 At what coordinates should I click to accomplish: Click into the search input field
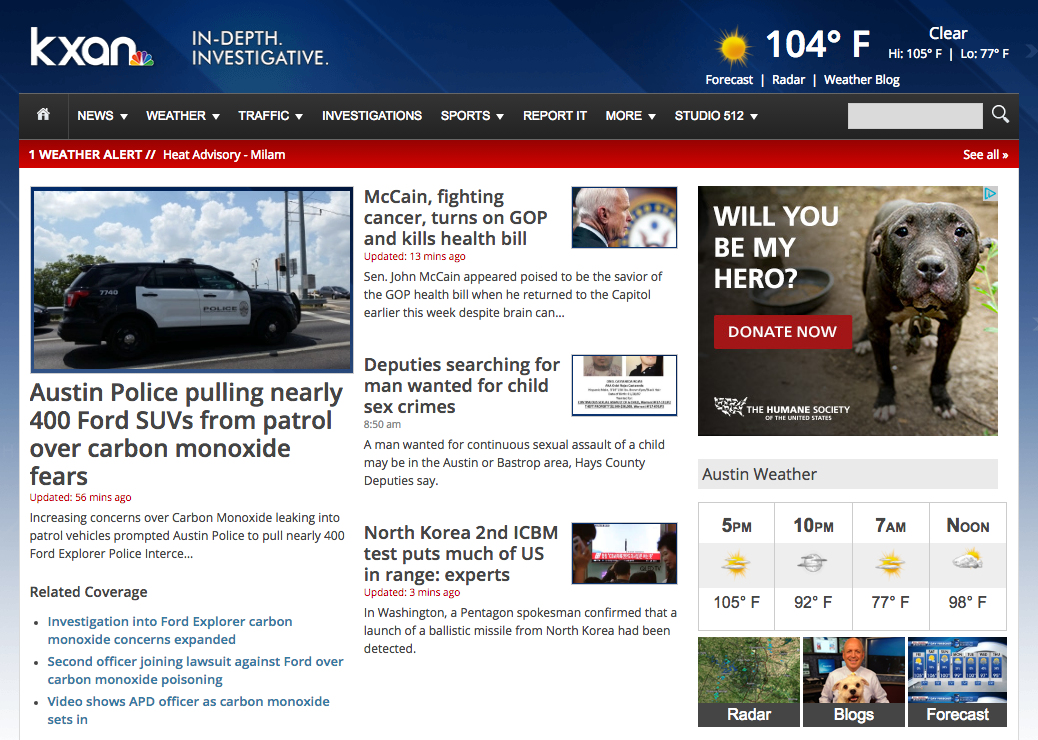tap(915, 116)
